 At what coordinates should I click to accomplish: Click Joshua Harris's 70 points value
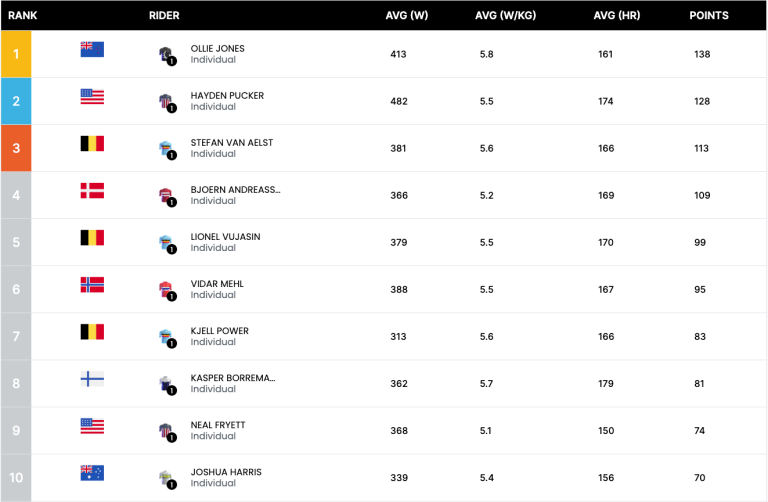[701, 478]
